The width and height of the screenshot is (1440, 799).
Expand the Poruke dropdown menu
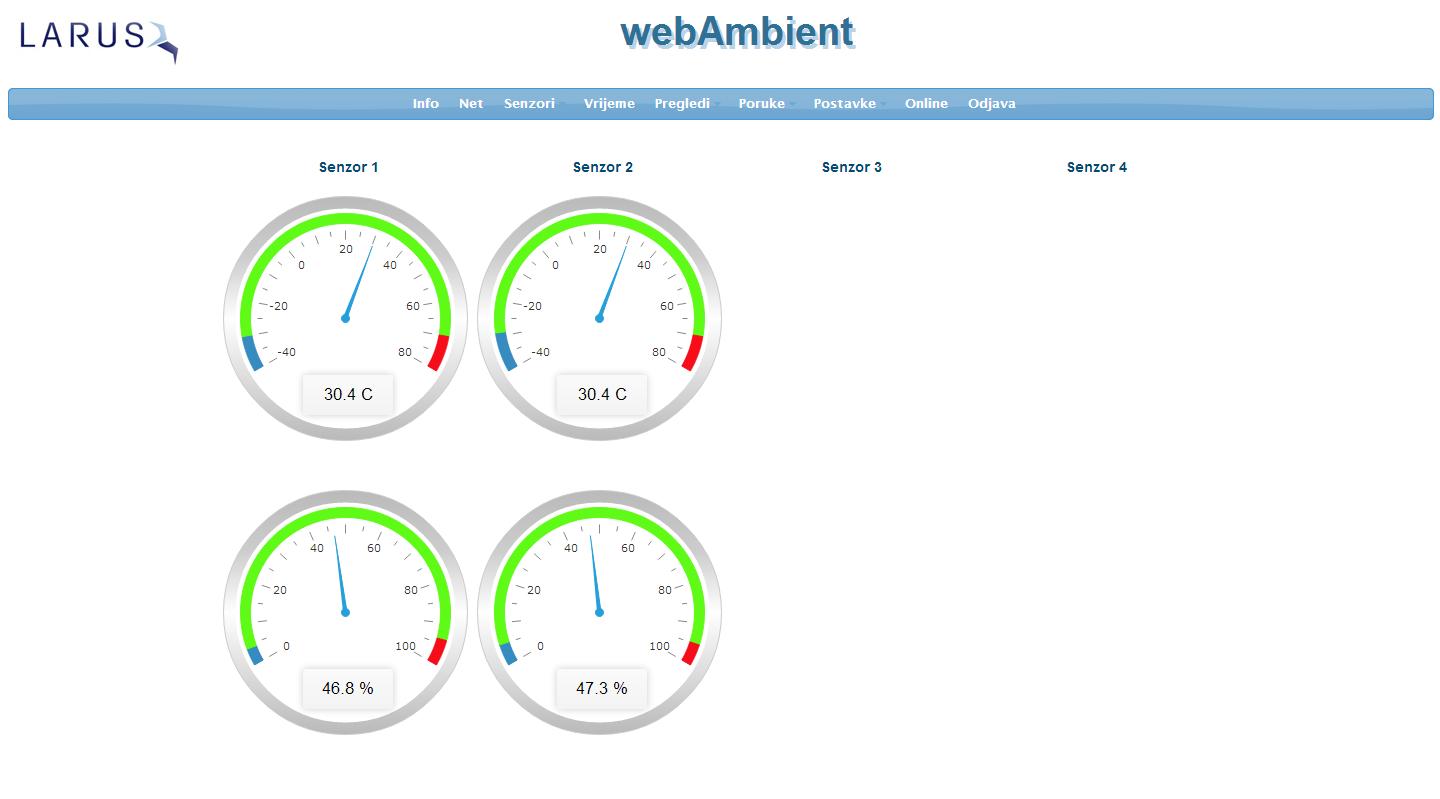tap(762, 104)
